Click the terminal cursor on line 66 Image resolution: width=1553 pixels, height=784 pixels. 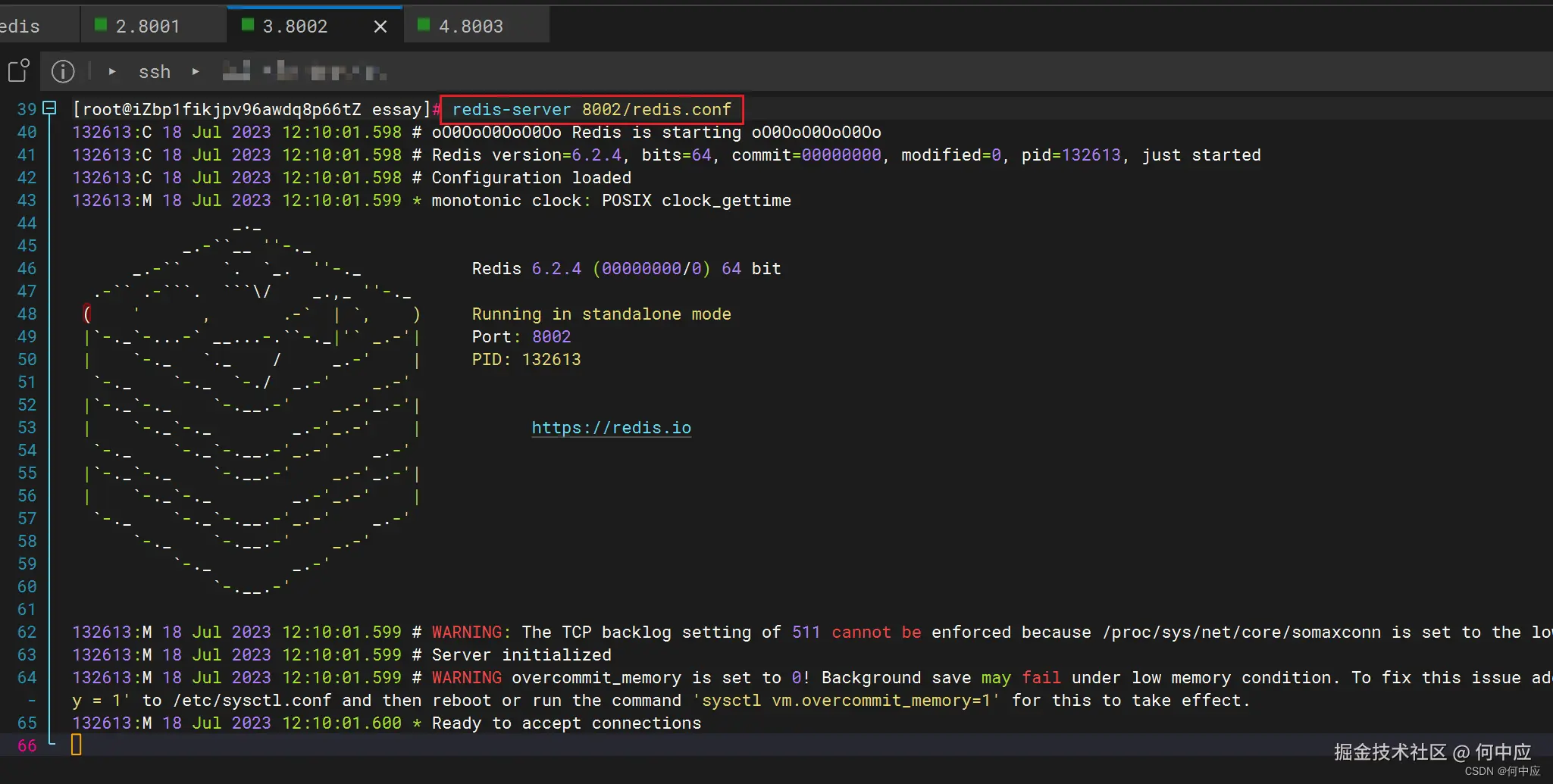click(x=76, y=745)
